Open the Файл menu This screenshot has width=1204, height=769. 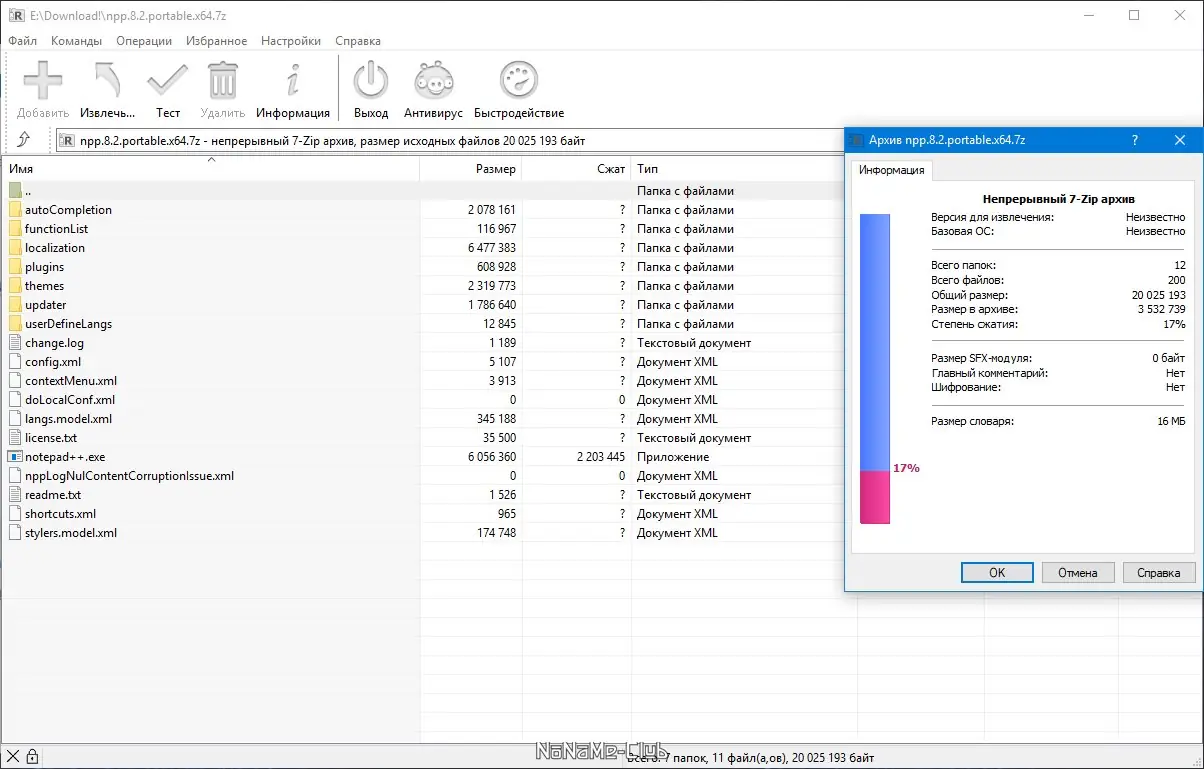(x=22, y=41)
